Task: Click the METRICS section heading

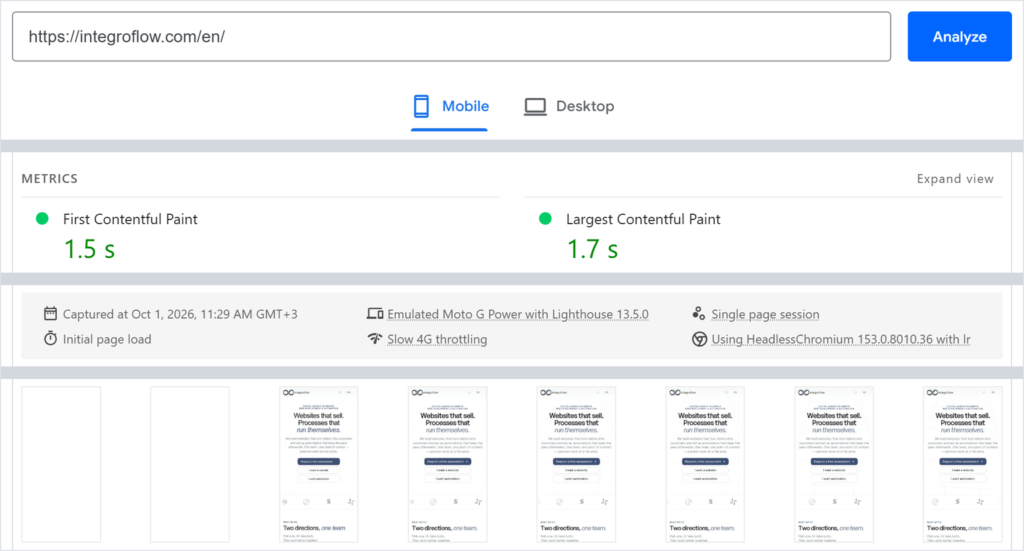Action: 50,179
